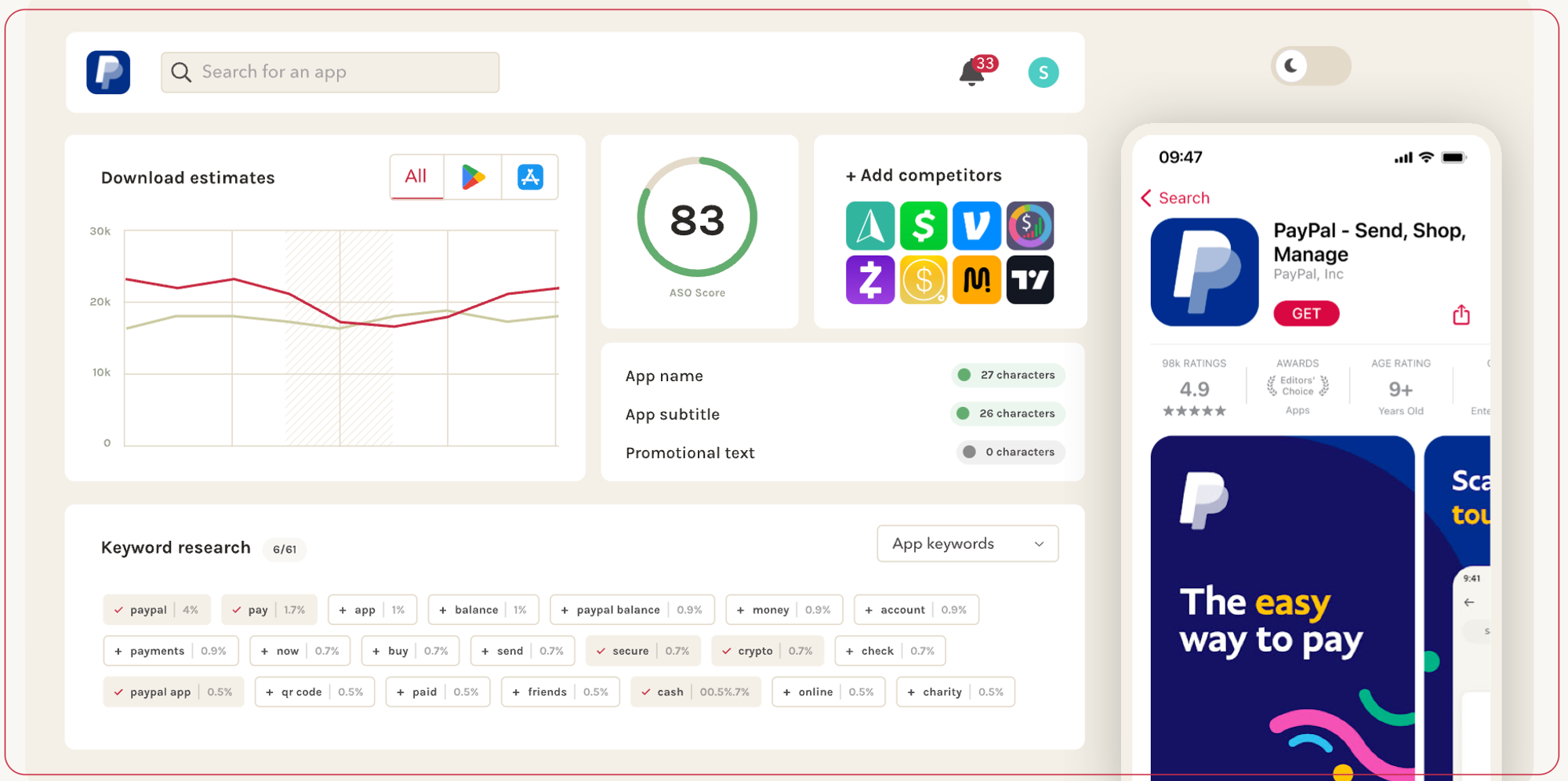Open the user avatar S menu
The image size is (1568, 781).
click(1044, 72)
